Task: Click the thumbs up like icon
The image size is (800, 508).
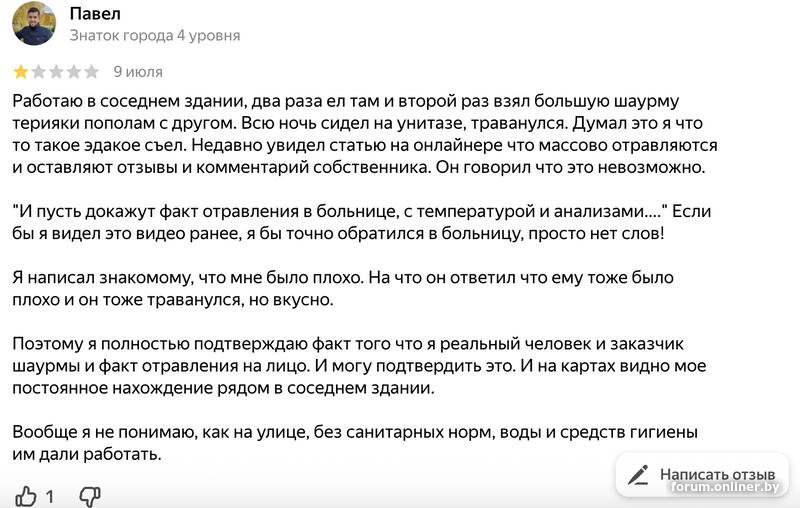Action: [x=26, y=495]
